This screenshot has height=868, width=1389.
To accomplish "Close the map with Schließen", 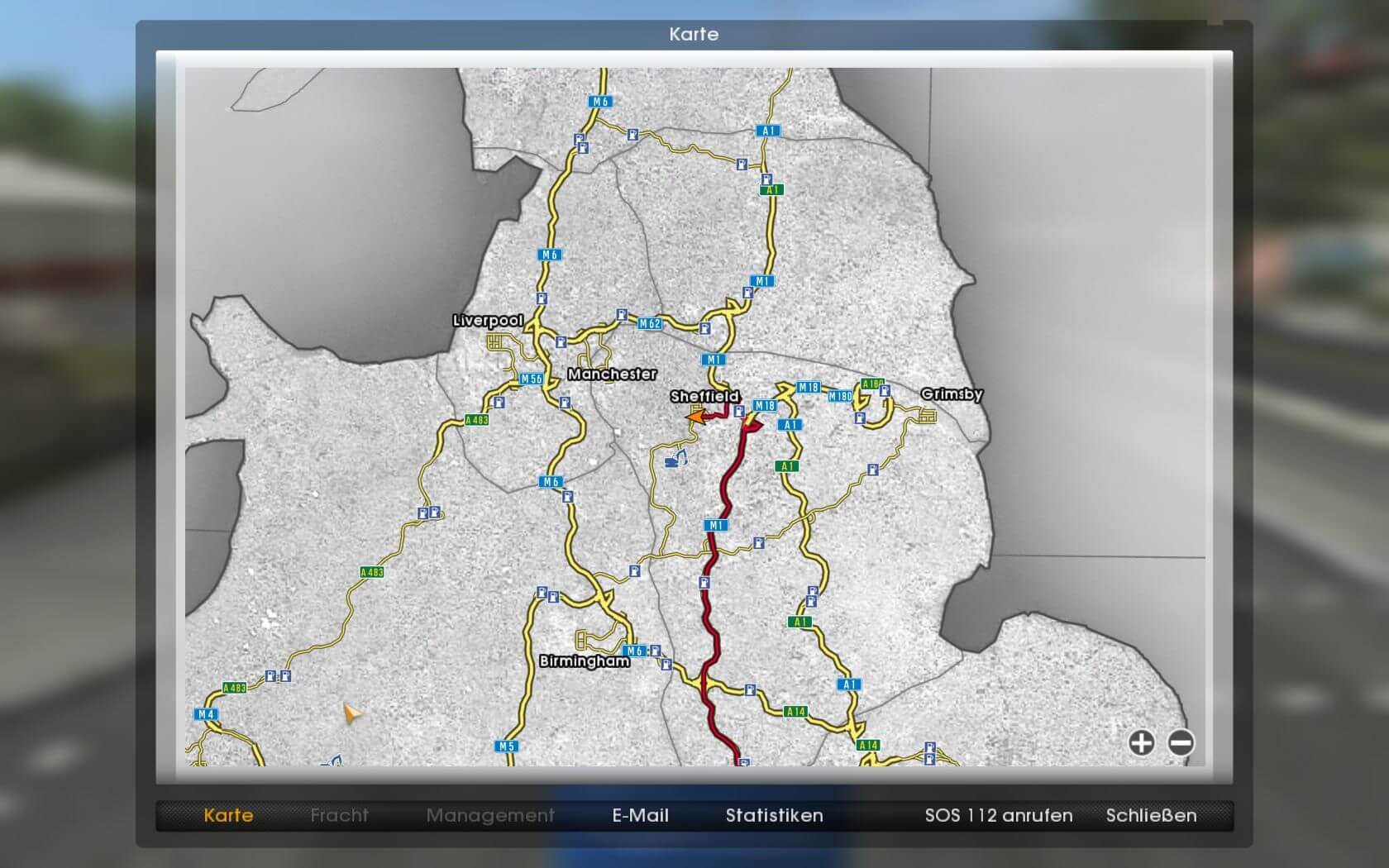I will (x=1151, y=815).
